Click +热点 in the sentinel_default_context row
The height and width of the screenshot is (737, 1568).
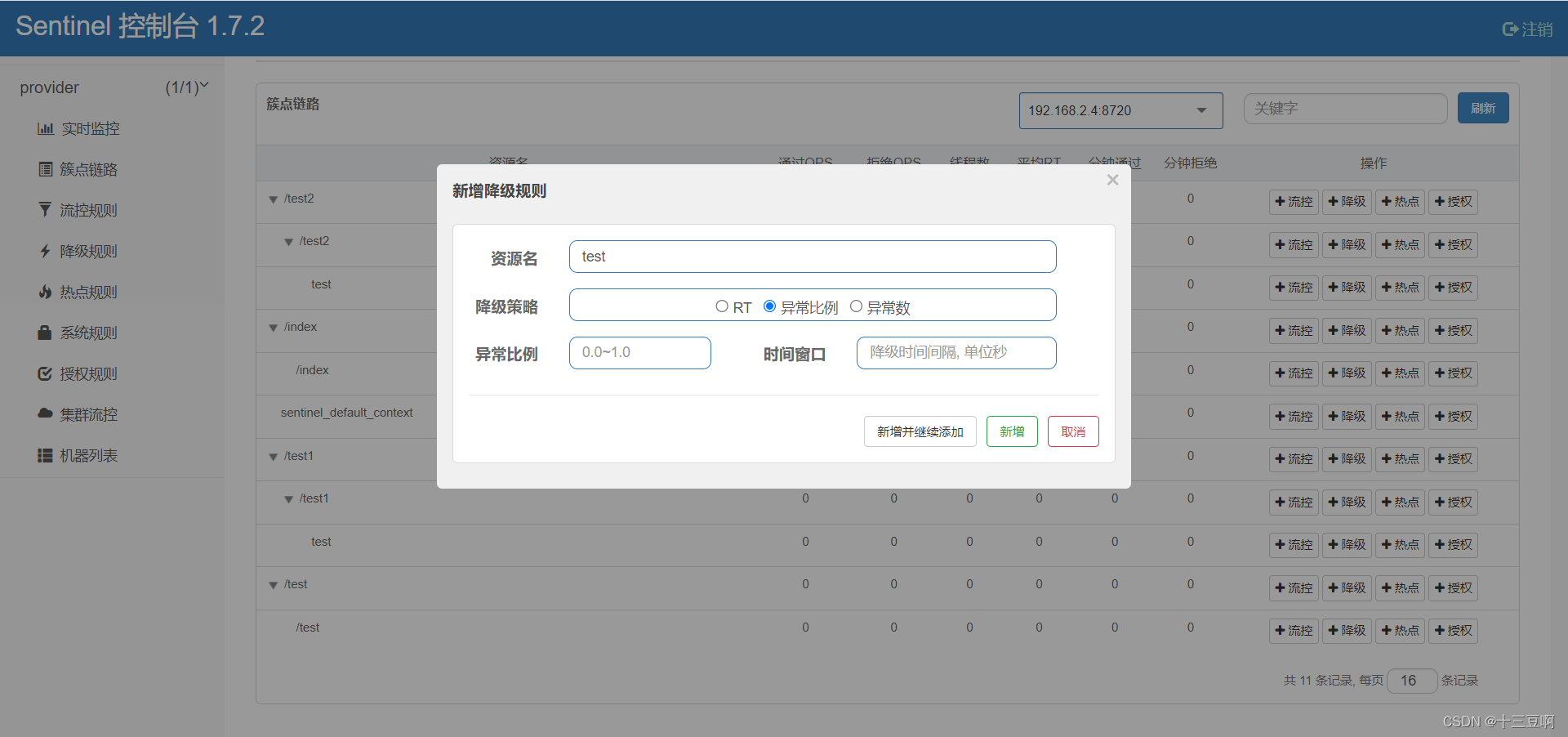pos(1400,417)
